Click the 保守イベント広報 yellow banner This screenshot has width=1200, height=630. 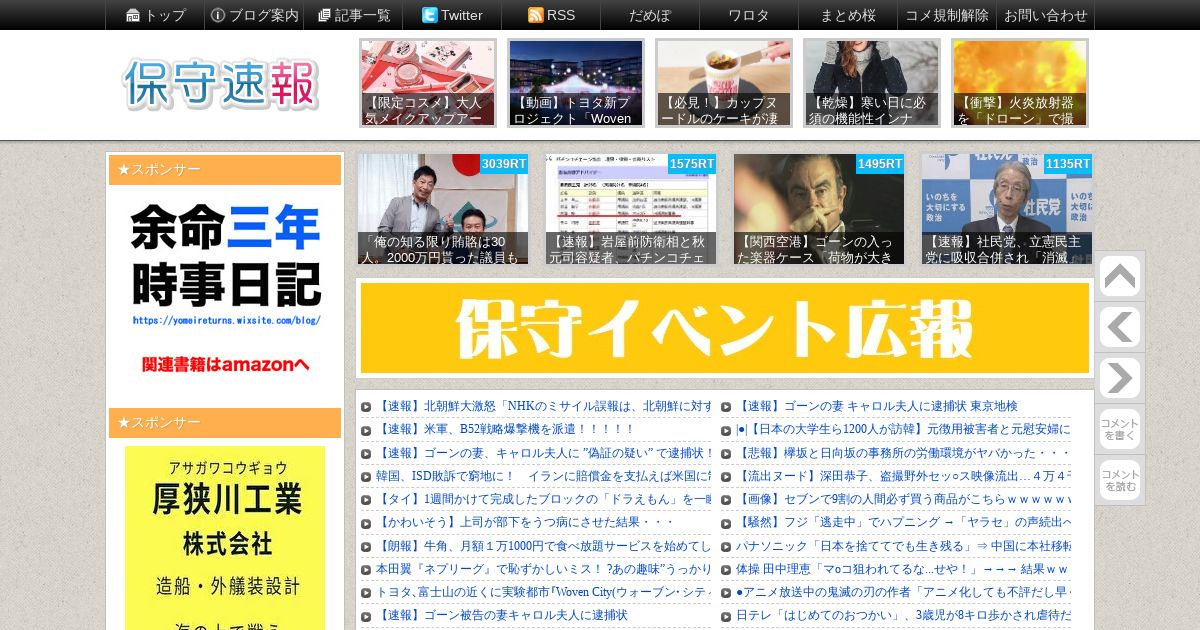[x=725, y=328]
